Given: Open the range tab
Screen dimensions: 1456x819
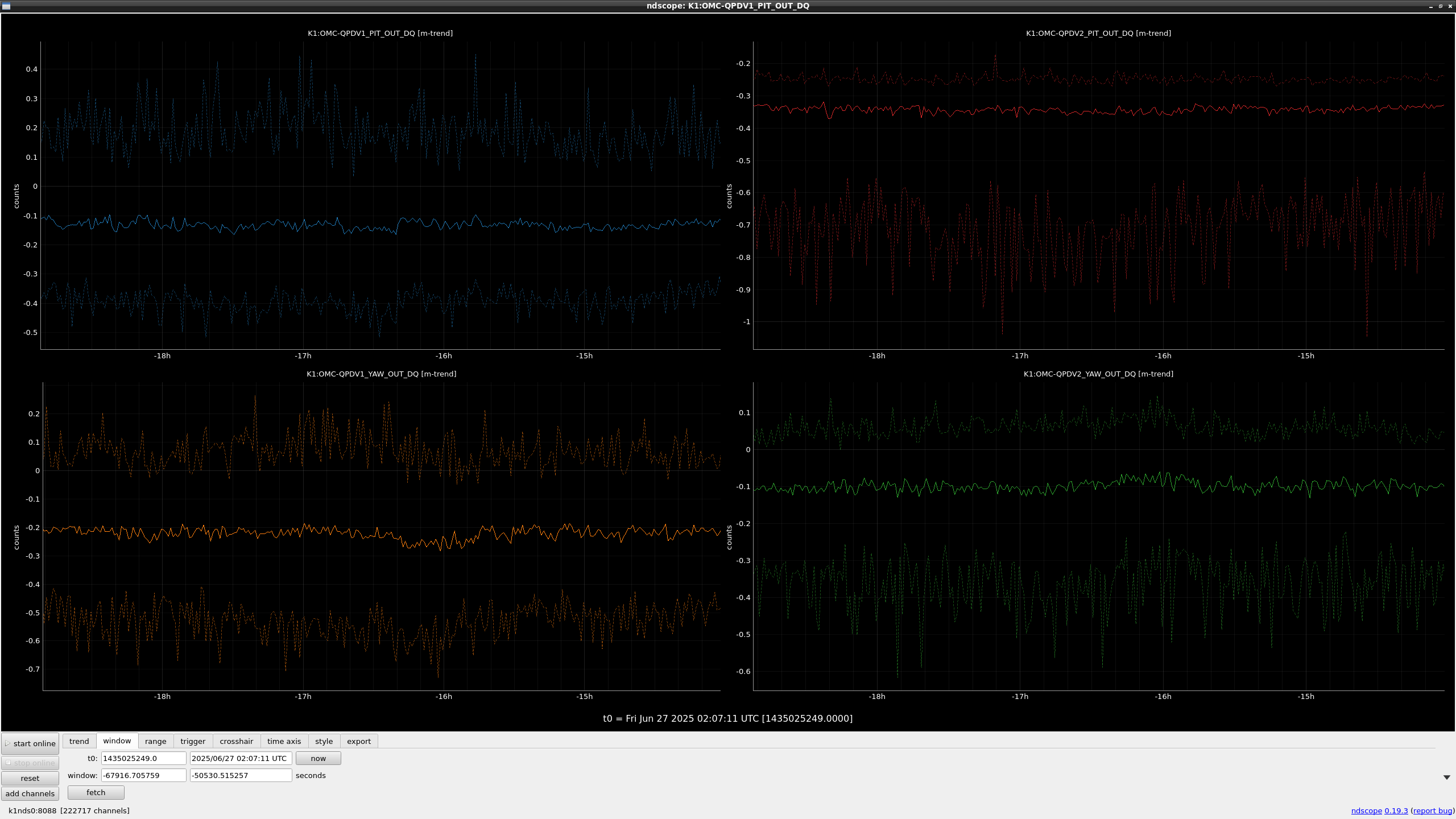Looking at the screenshot, I should pos(155,741).
